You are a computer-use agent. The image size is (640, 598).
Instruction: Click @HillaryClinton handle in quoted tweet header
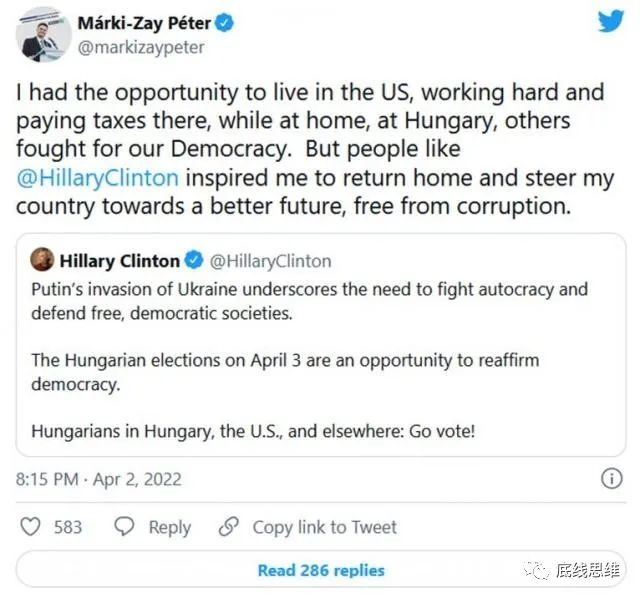[270, 261]
